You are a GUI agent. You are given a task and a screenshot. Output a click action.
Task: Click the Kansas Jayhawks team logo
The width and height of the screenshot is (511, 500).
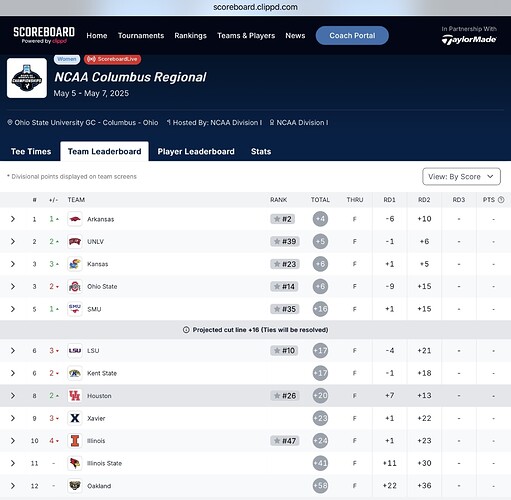point(75,264)
